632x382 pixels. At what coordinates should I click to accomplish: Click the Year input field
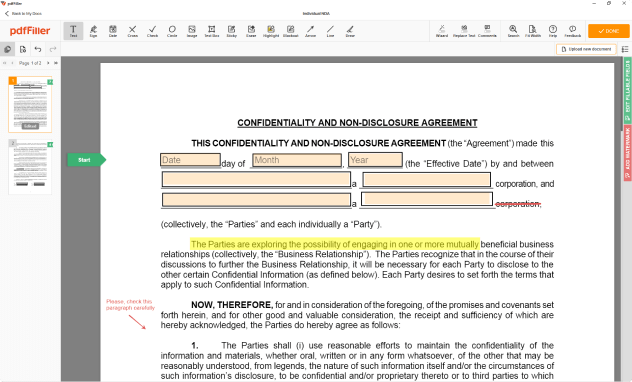375,160
